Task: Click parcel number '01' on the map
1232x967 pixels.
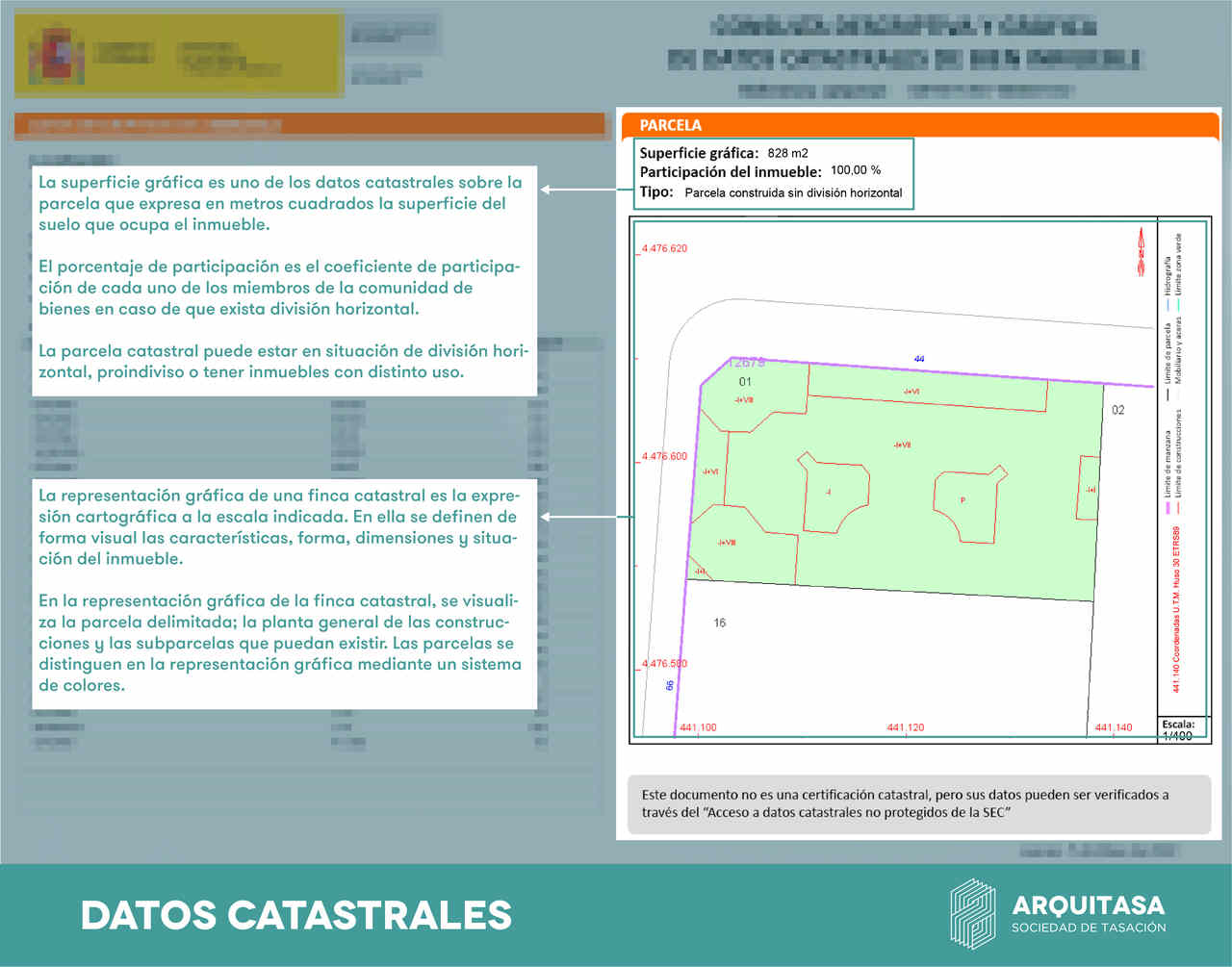Action: tap(745, 382)
